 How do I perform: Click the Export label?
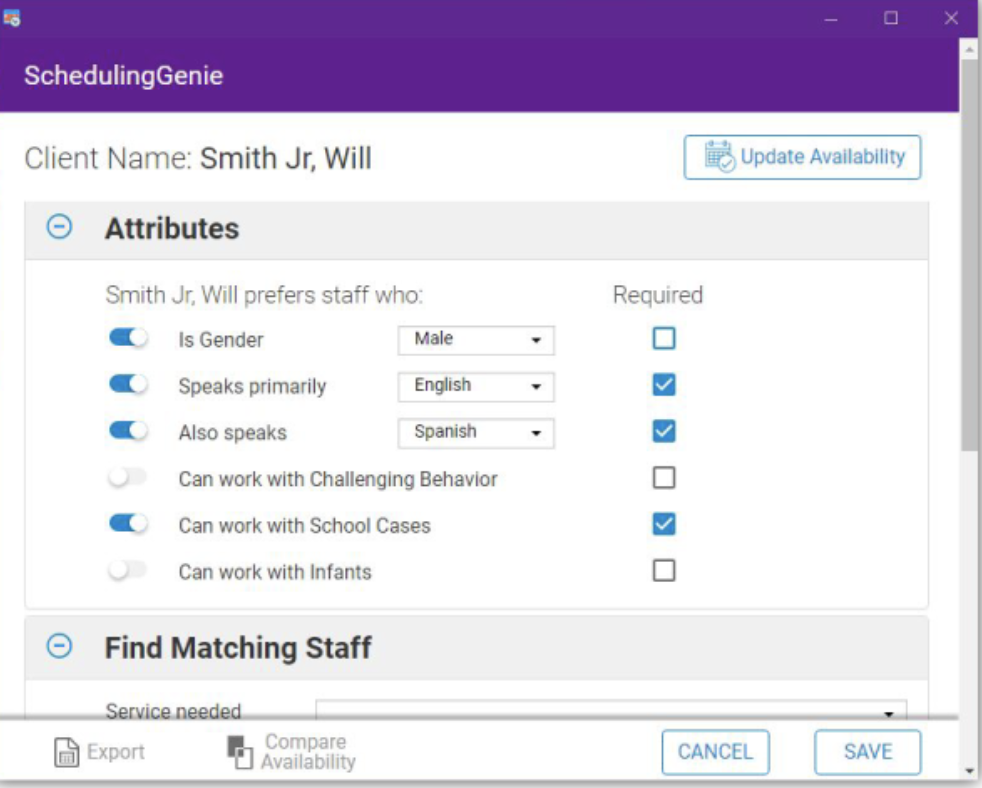(x=116, y=752)
